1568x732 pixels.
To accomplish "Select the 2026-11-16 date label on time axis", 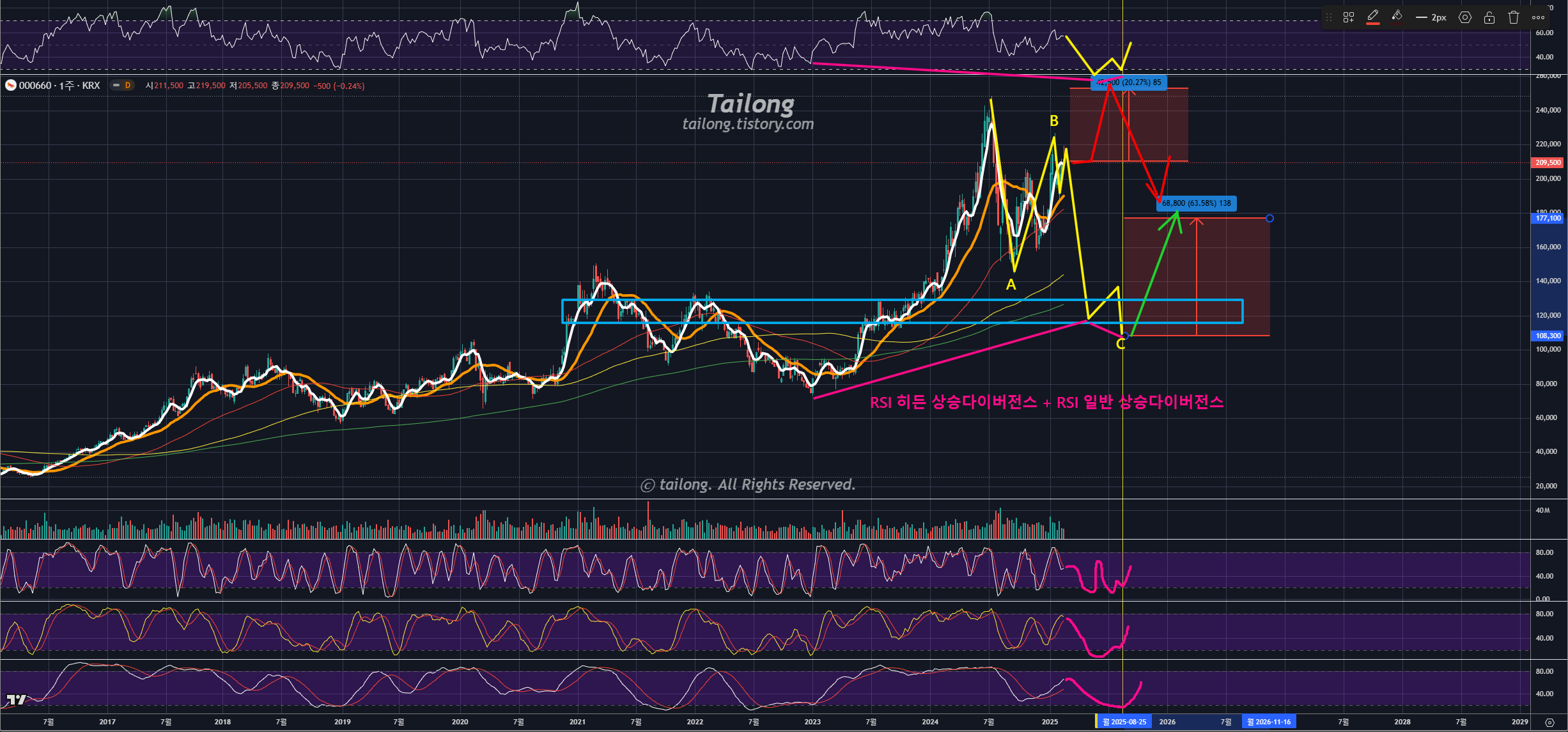I will (x=1269, y=722).
